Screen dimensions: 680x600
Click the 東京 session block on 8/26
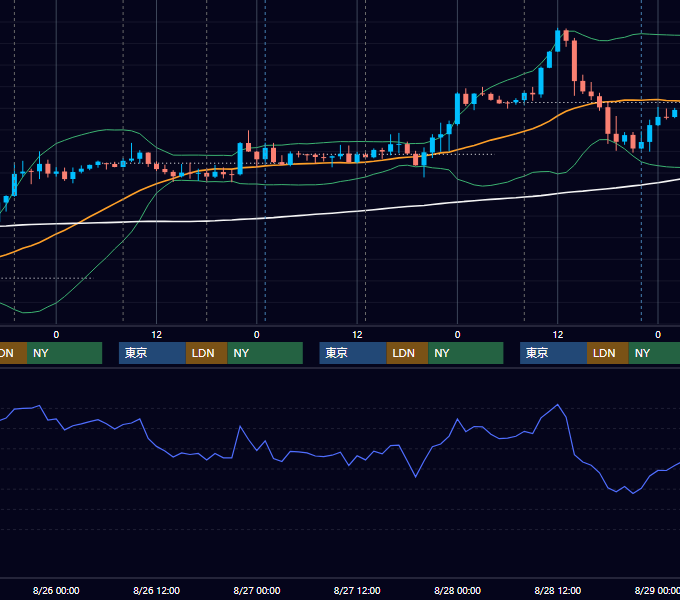pos(152,353)
